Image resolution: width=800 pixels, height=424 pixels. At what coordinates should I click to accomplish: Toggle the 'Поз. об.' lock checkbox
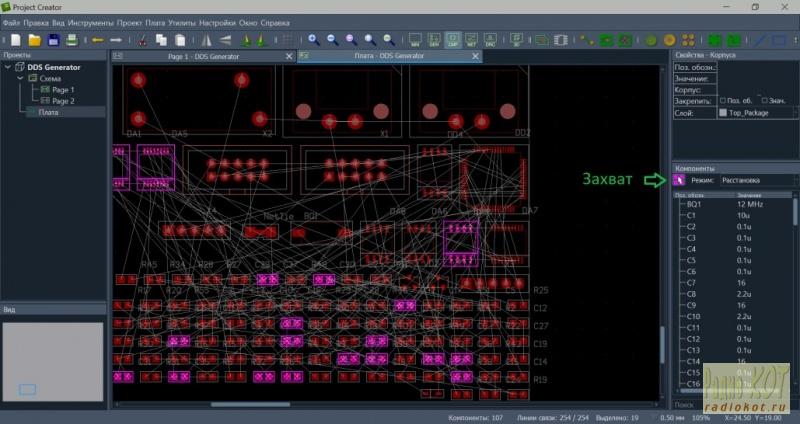point(722,101)
